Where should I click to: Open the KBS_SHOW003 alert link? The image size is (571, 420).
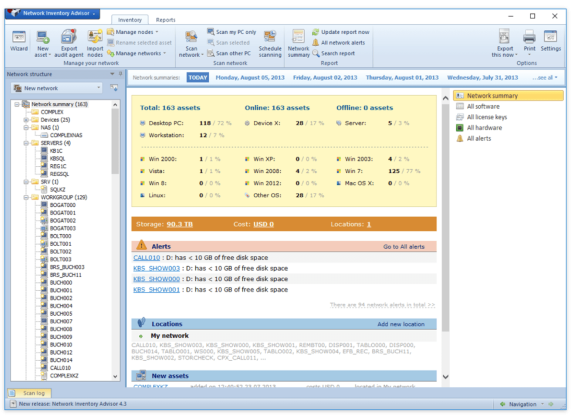156,268
